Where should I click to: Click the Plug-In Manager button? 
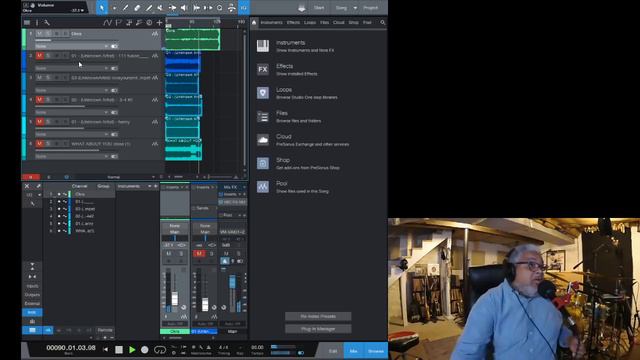coord(318,329)
